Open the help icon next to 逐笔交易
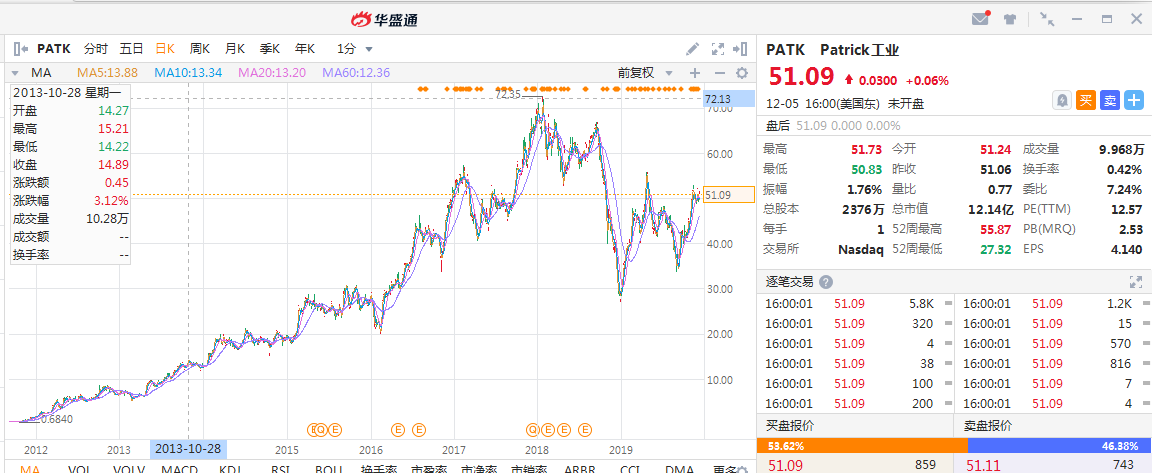This screenshot has width=1152, height=473. [x=826, y=282]
